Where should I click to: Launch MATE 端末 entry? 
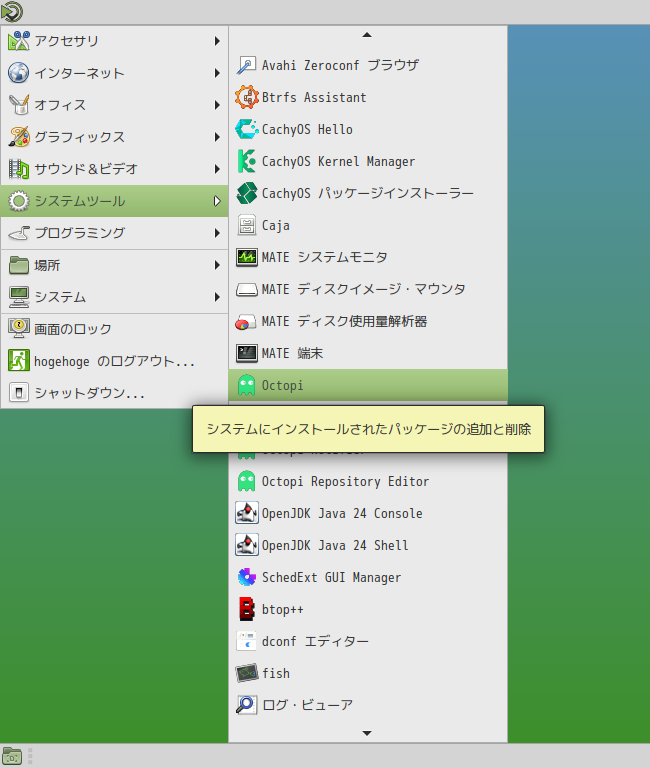[368, 353]
